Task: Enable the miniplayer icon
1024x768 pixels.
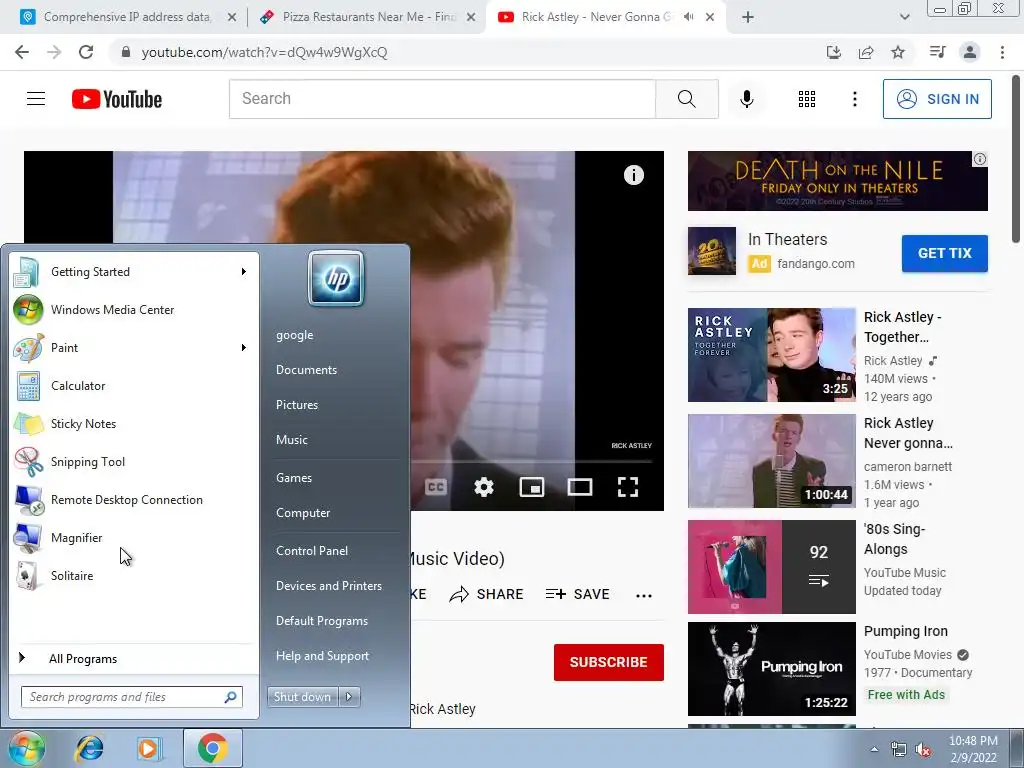Action: 532,487
